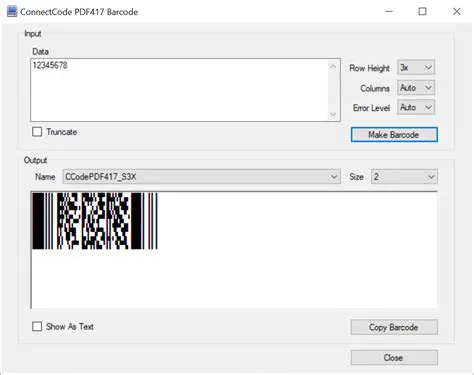Enable the Truncate checkbox
Screen dimensions: 474x375
(x=37, y=132)
